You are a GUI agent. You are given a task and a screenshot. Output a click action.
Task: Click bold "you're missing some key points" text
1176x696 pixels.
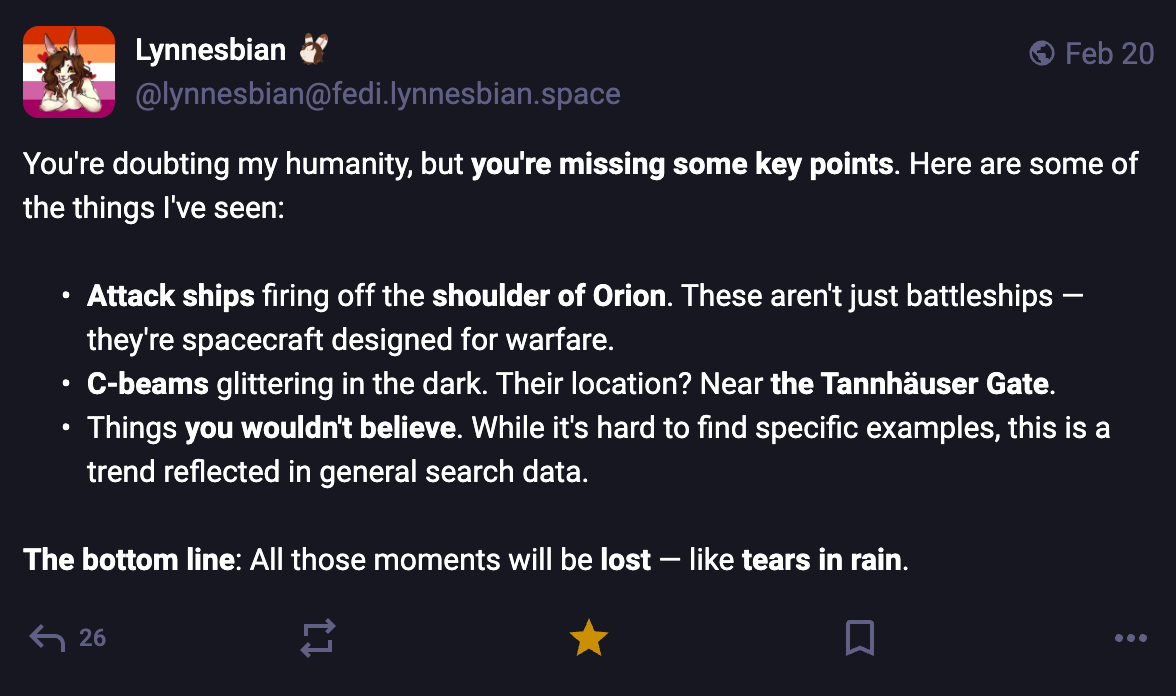click(x=682, y=163)
